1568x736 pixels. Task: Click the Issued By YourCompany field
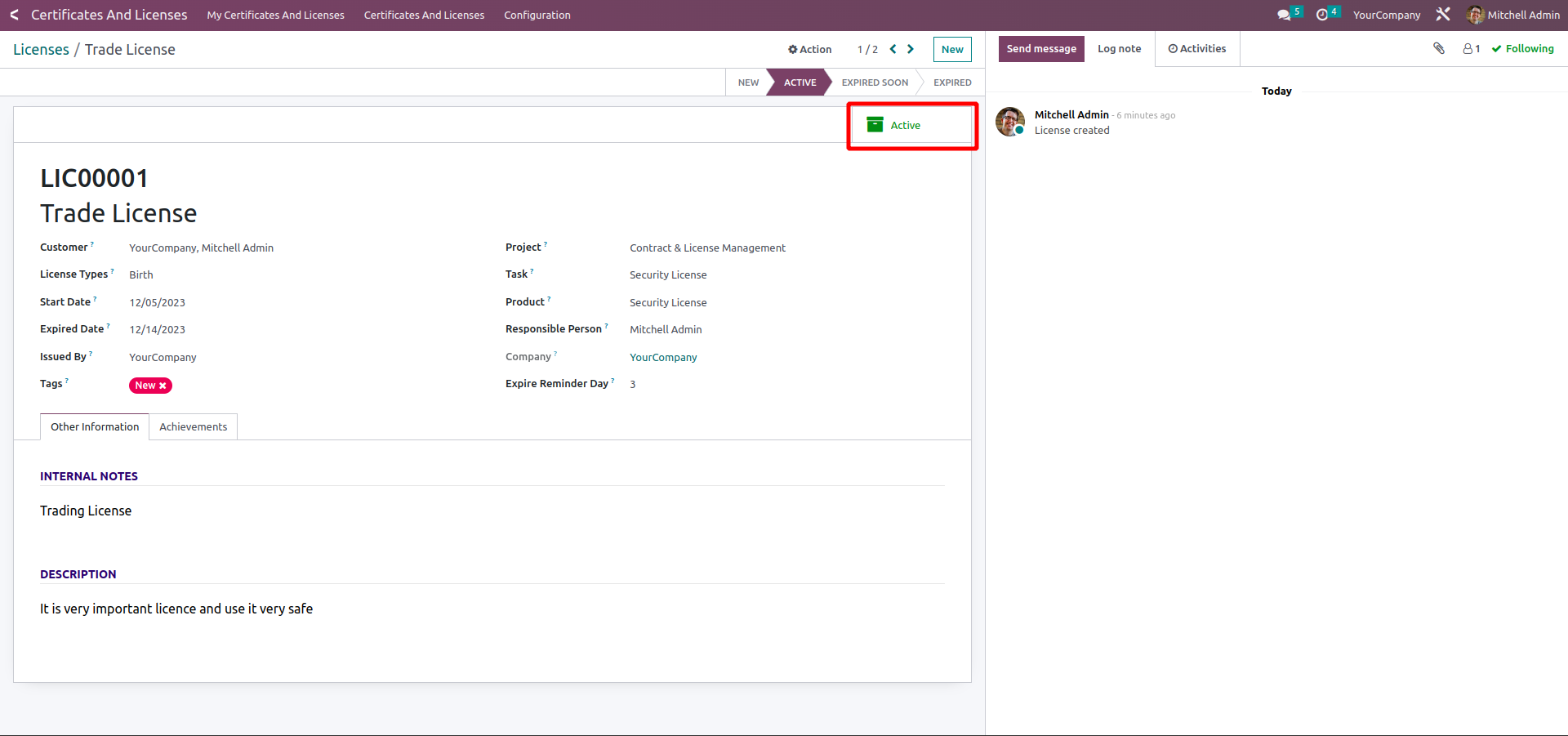point(163,357)
